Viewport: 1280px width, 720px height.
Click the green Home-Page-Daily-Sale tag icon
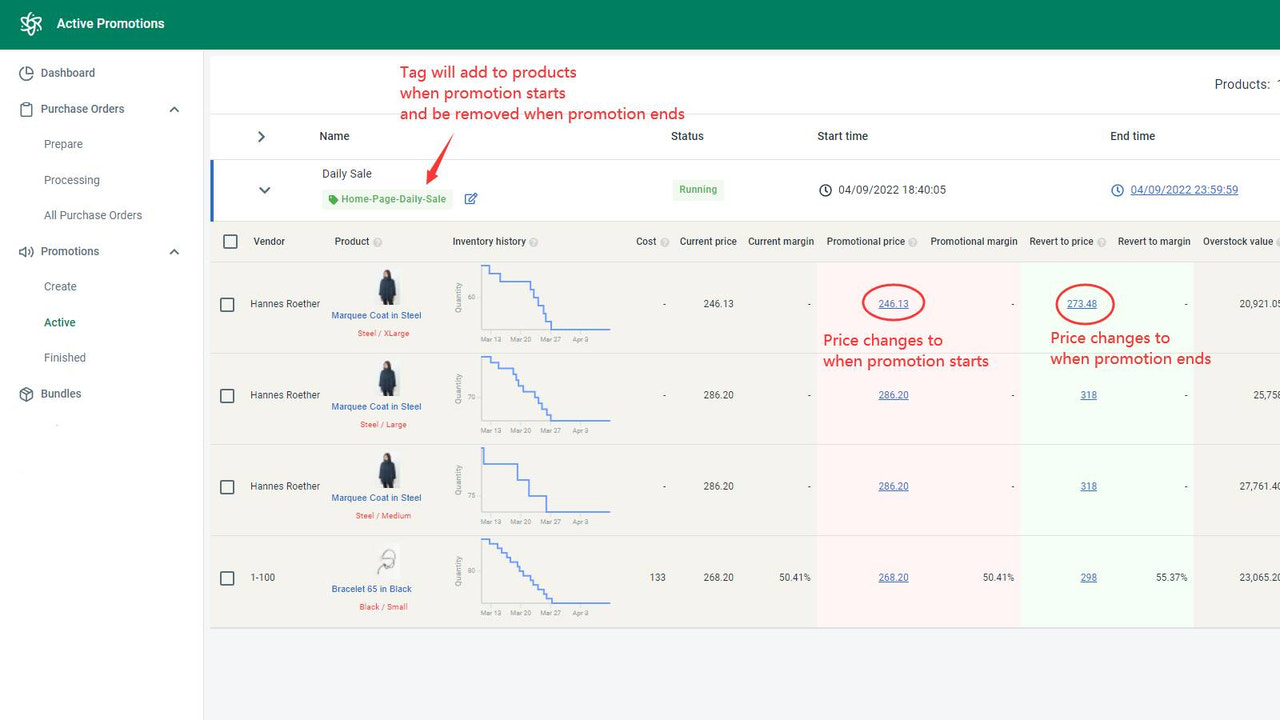tap(333, 199)
